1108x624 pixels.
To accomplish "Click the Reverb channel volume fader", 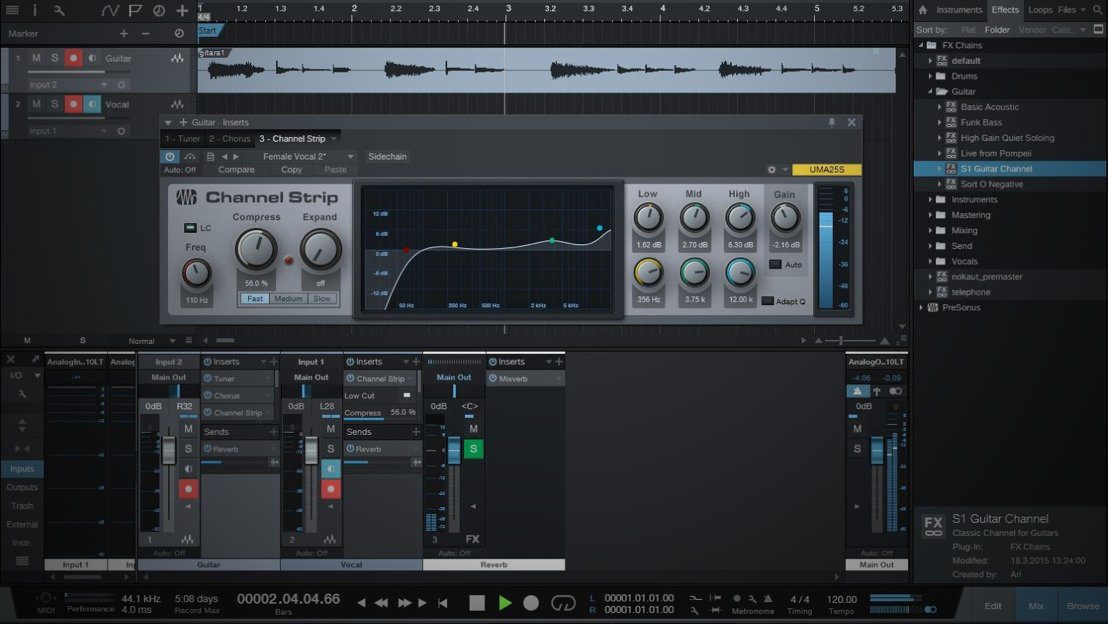I will [453, 450].
